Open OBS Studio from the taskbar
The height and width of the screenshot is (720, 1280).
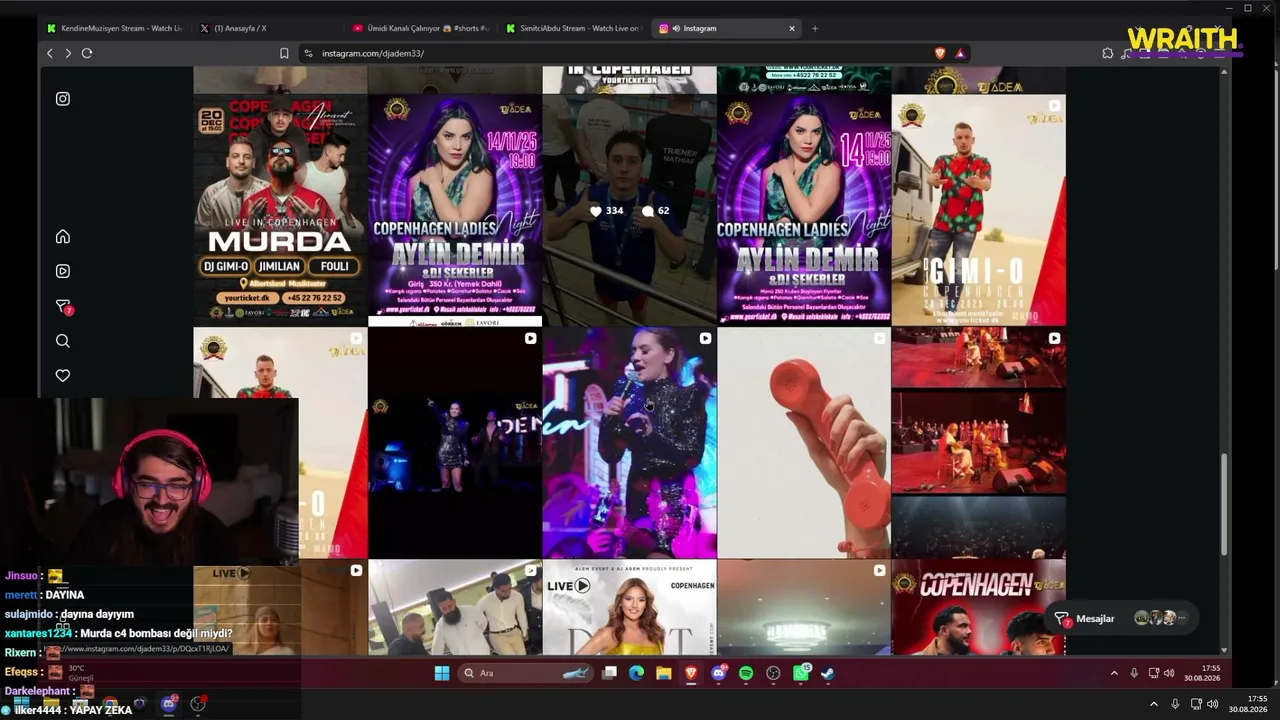tap(773, 673)
